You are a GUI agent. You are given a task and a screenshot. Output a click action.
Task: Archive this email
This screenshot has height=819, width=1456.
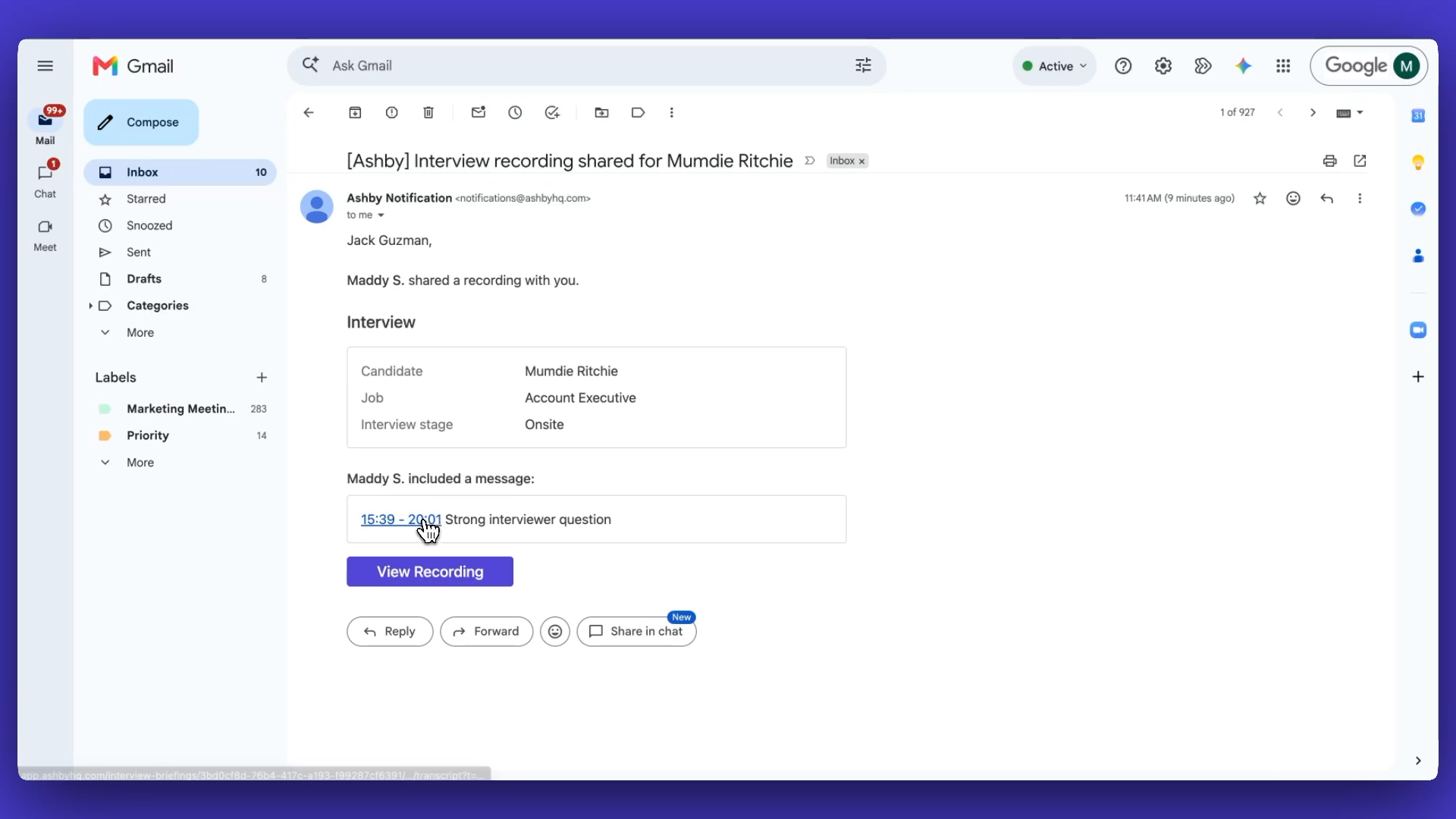355,113
